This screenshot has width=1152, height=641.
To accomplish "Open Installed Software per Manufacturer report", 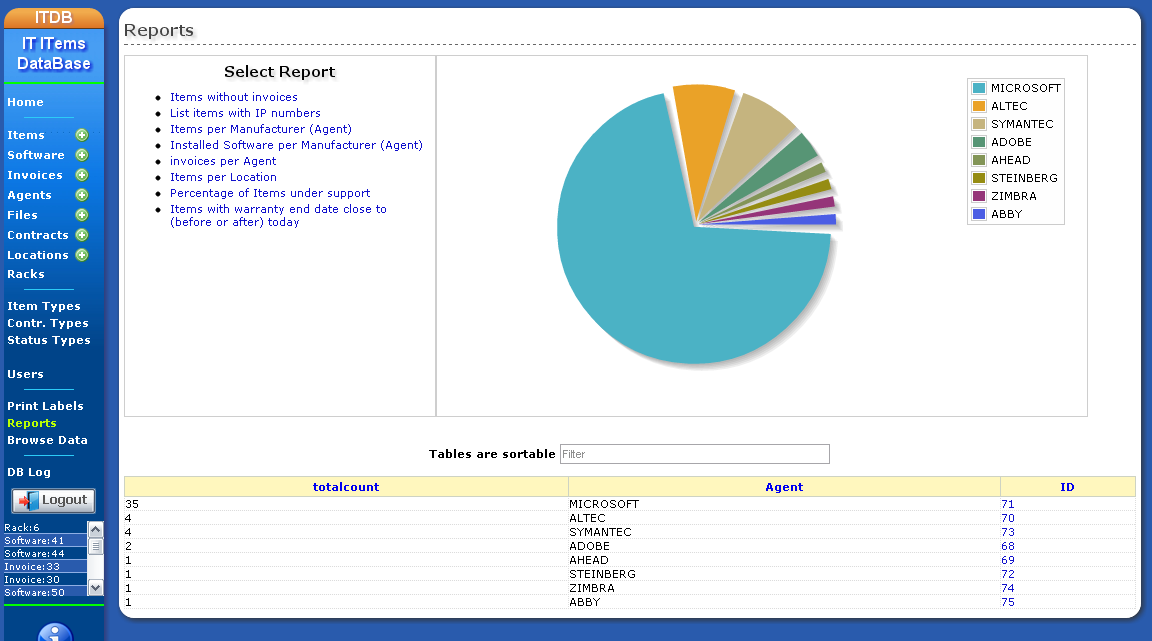I will coord(296,146).
